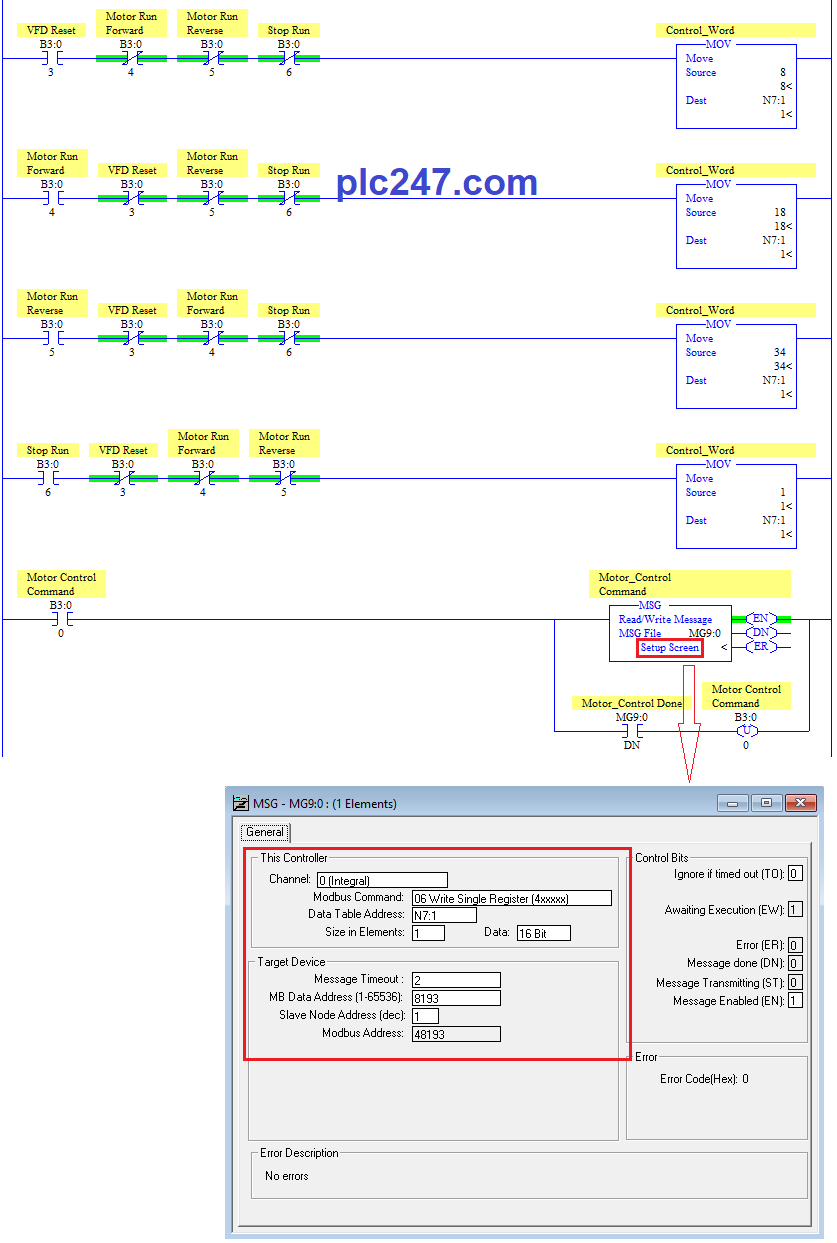Select VFD Reset contact in rung moving 18
Viewport: 837px width, 1243px height.
[132, 198]
